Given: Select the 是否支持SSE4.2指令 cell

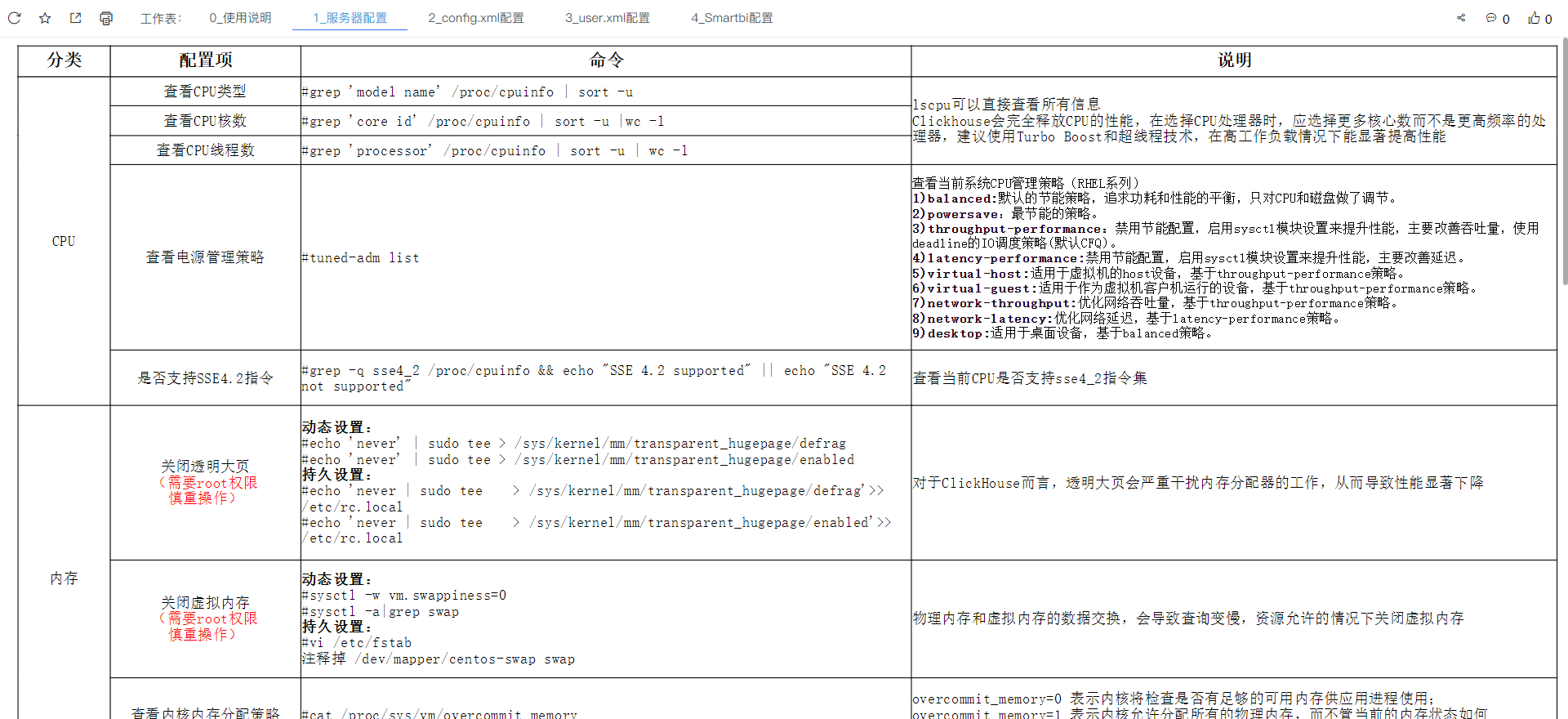Looking at the screenshot, I should 206,377.
